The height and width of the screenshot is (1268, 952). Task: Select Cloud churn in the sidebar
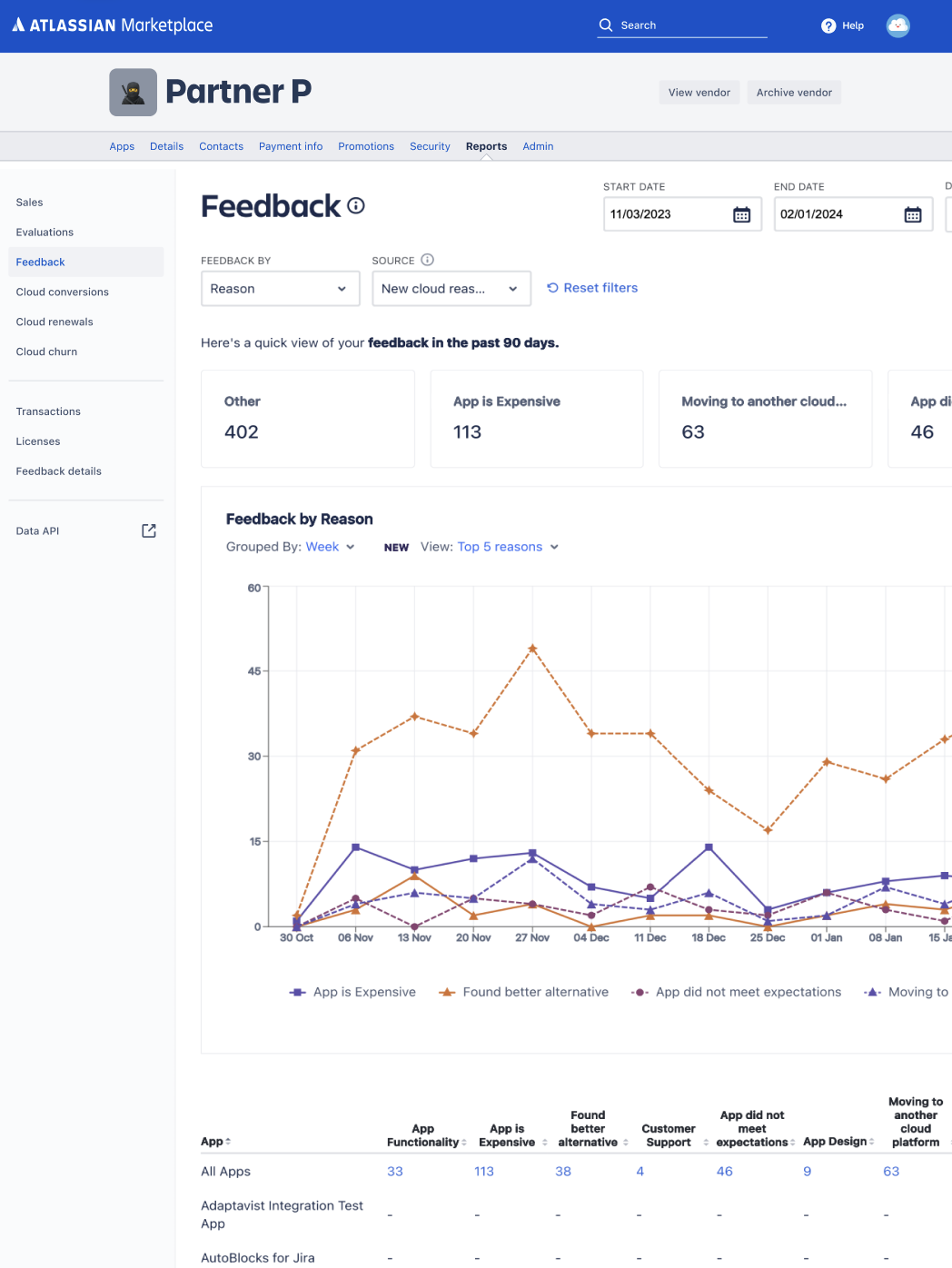[x=46, y=352]
